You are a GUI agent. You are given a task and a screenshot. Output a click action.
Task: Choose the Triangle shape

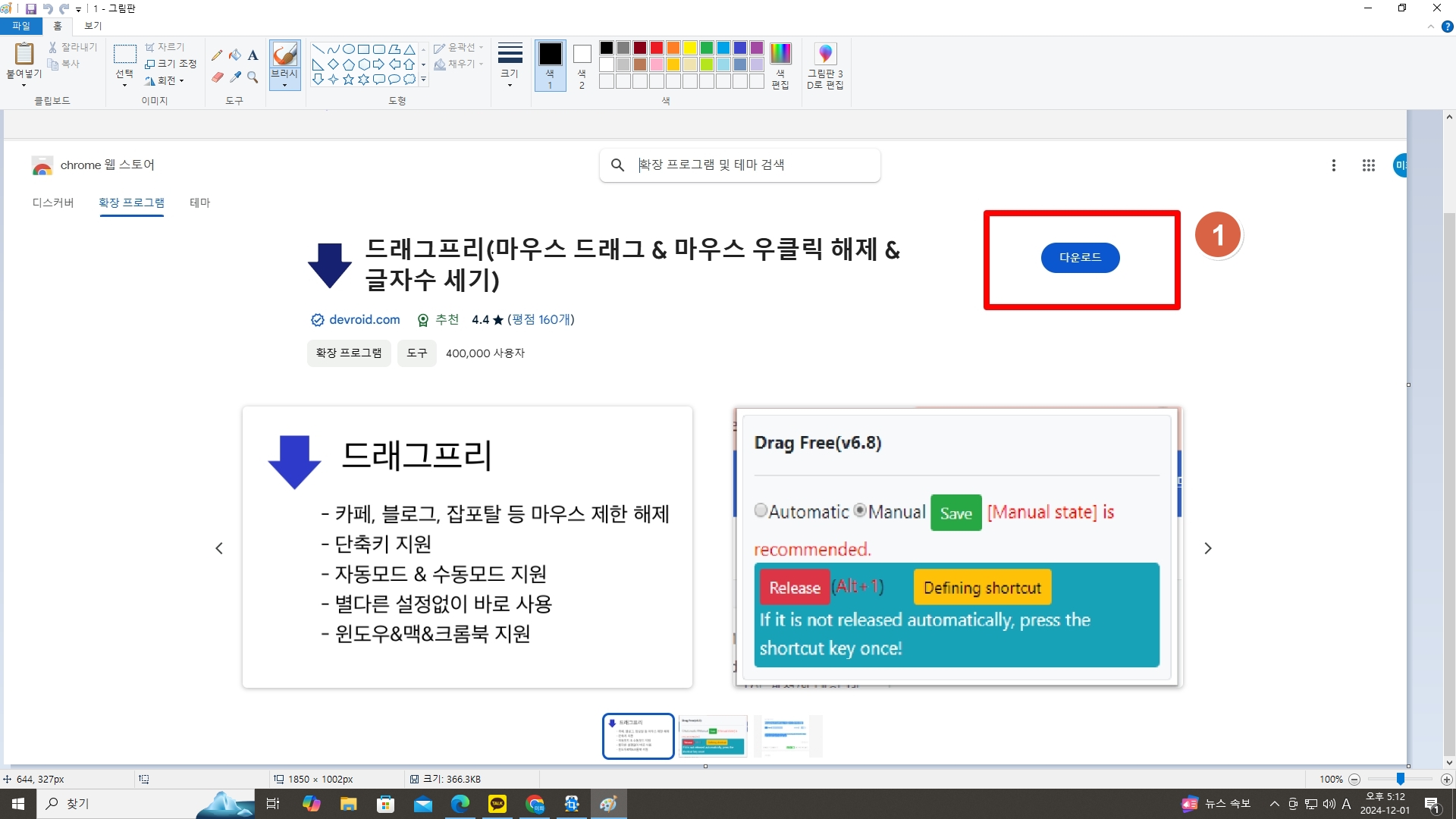point(409,49)
